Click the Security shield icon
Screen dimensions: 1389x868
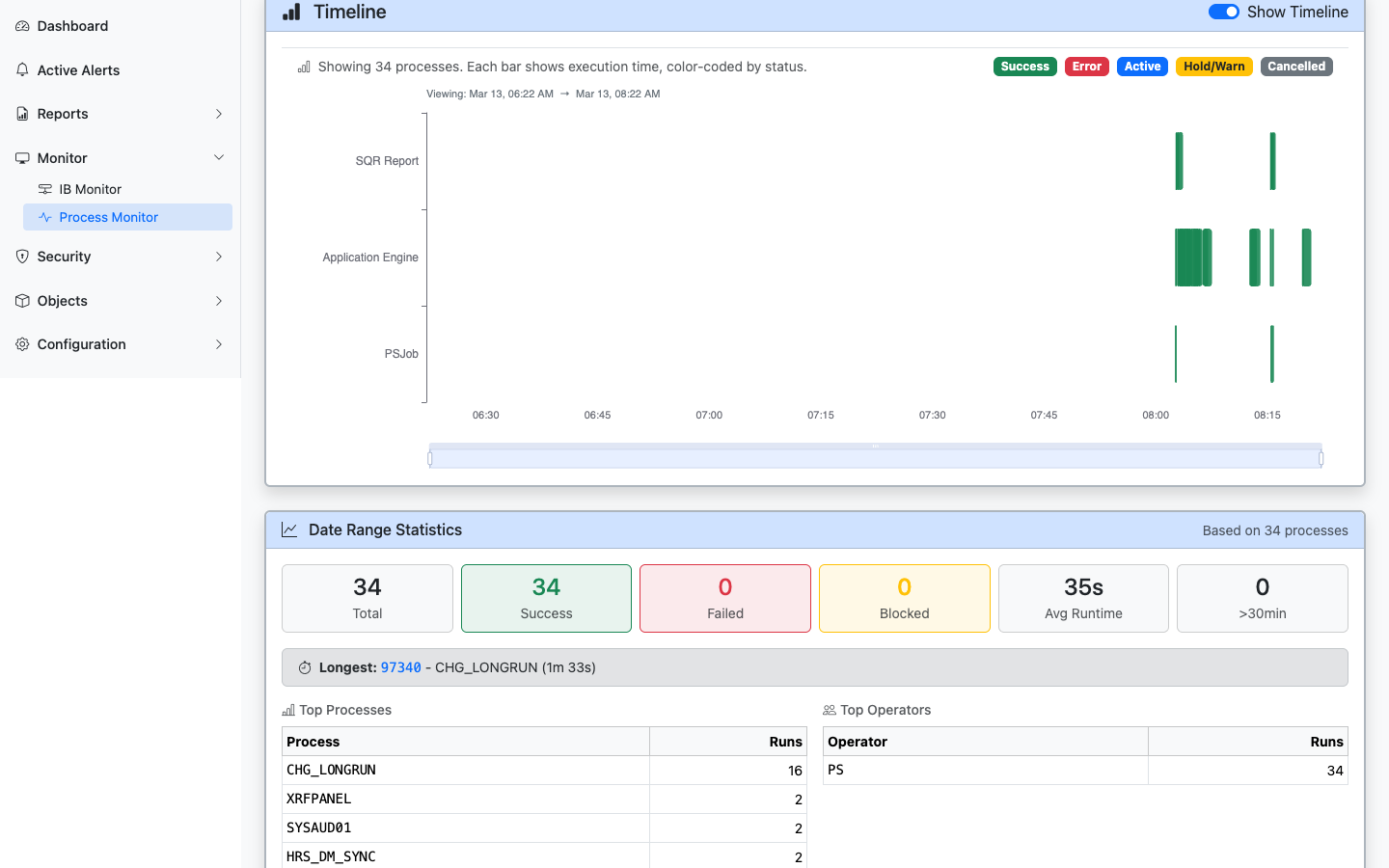click(22, 257)
